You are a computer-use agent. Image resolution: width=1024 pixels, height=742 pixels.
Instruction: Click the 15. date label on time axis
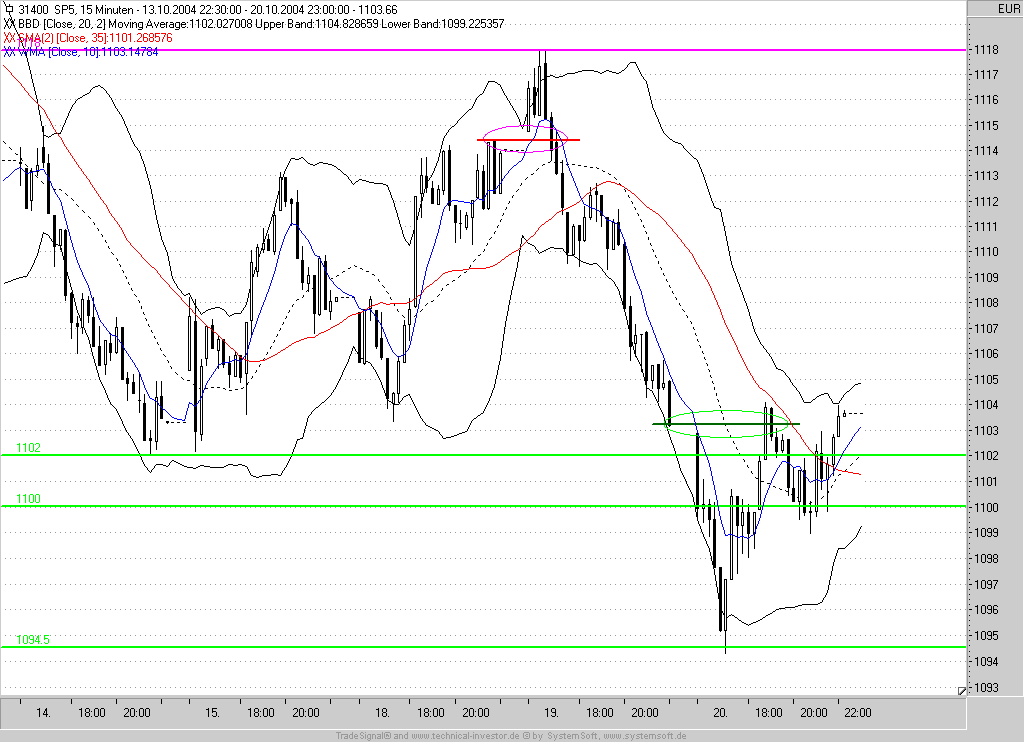click(x=212, y=713)
